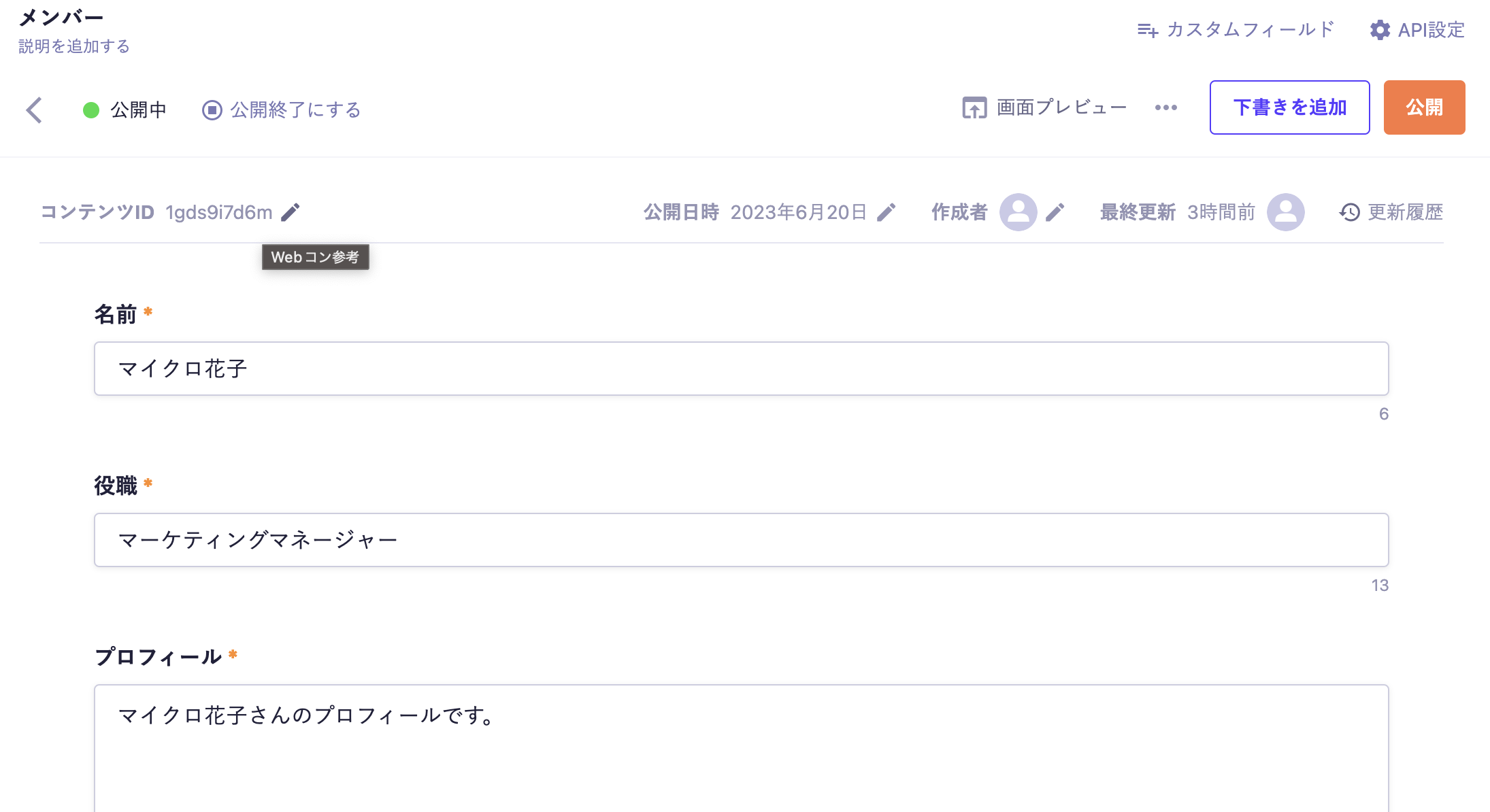
Task: Focus the 役職 input field
Action: (741, 540)
